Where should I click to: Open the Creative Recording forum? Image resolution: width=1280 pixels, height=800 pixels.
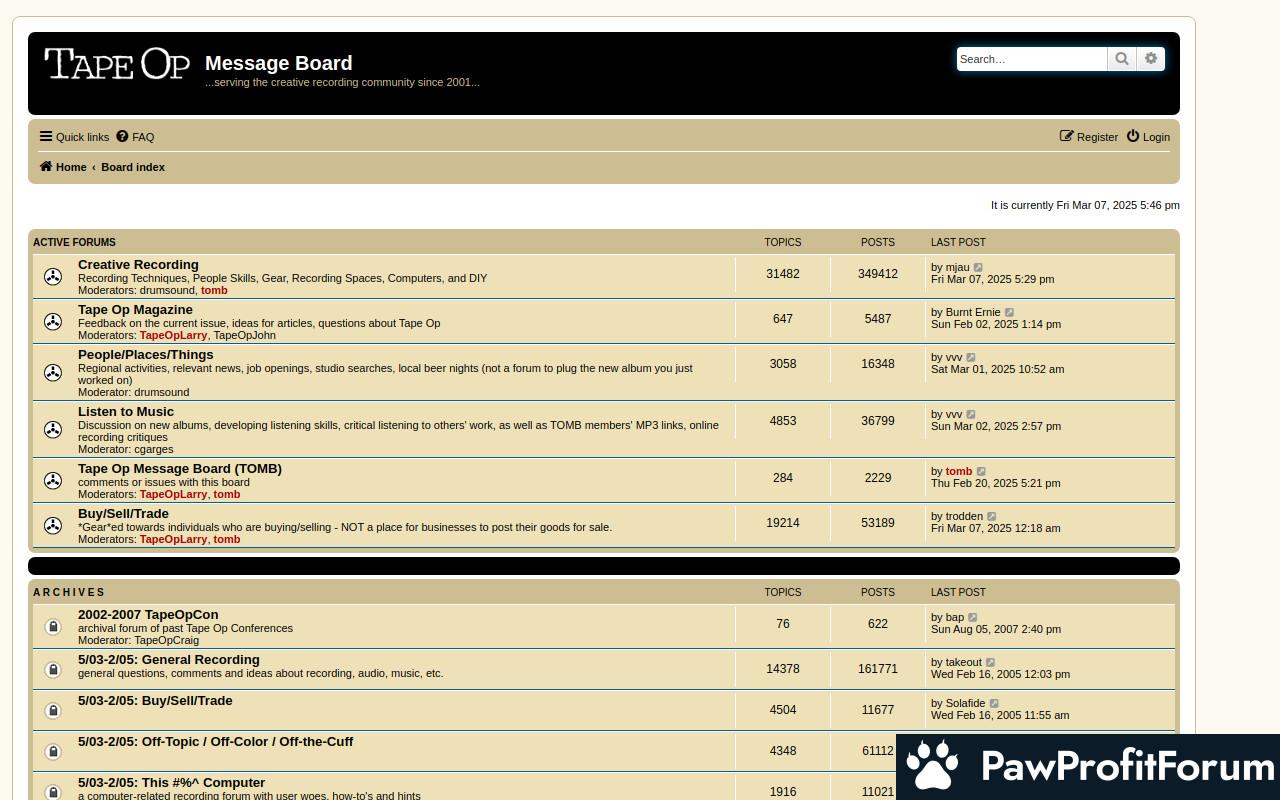click(138, 265)
